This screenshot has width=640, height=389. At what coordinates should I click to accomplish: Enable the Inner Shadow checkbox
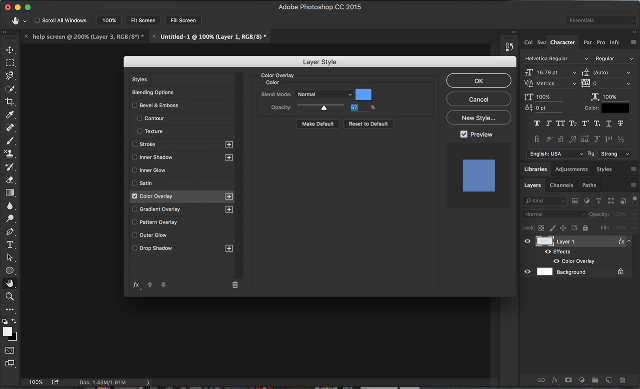click(135, 157)
